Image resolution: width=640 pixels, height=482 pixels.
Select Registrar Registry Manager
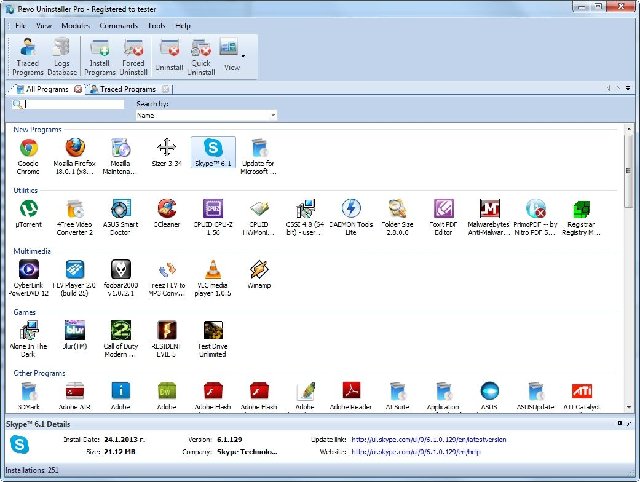[581, 217]
